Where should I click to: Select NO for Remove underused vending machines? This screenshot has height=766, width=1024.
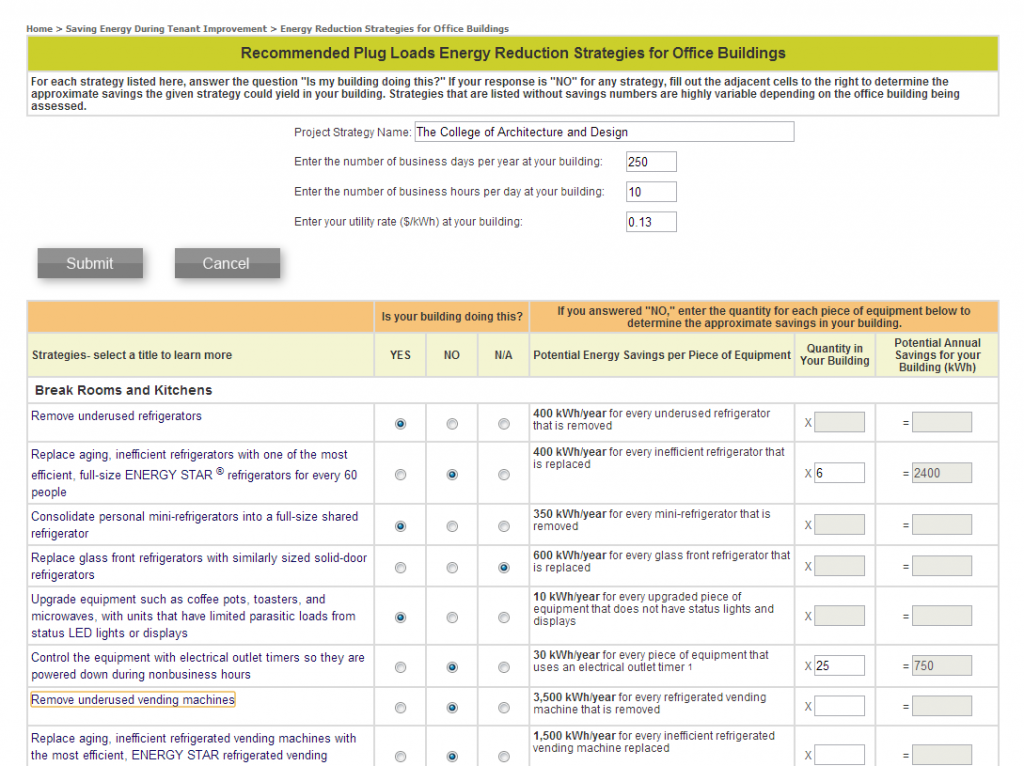(452, 708)
